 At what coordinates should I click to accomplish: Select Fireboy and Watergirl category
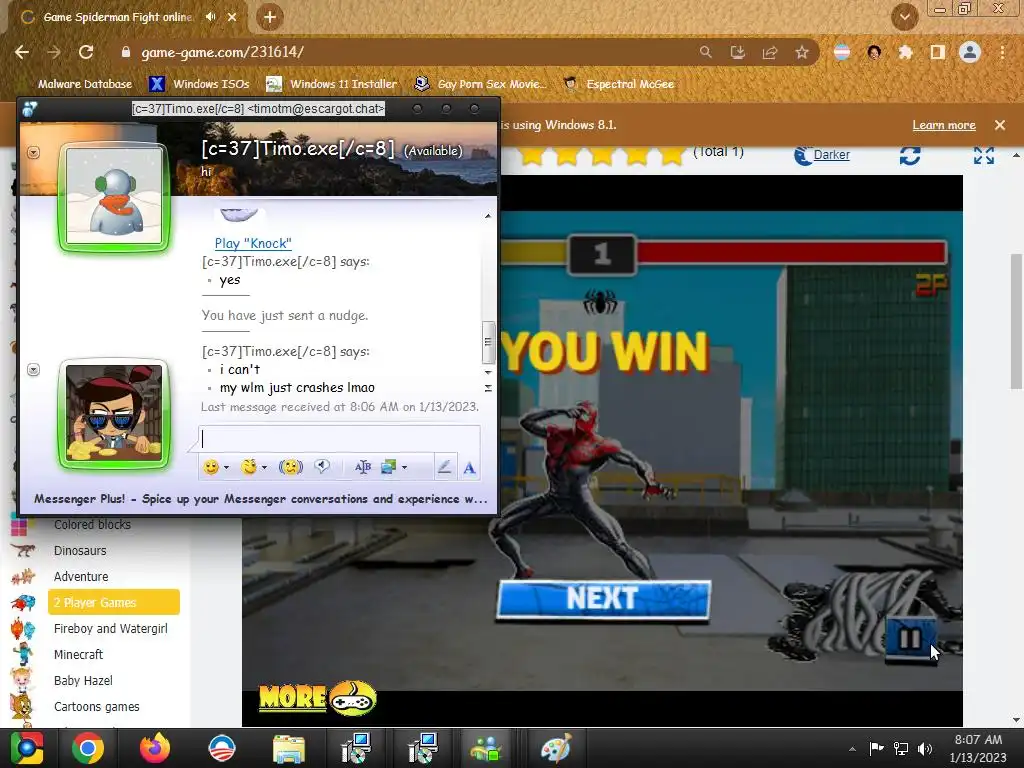click(110, 628)
